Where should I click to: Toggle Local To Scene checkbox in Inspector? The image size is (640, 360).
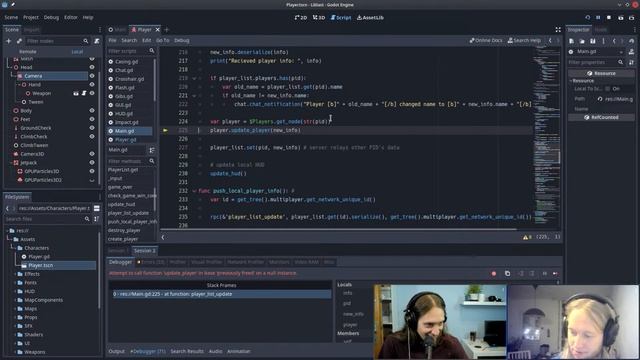(608, 89)
